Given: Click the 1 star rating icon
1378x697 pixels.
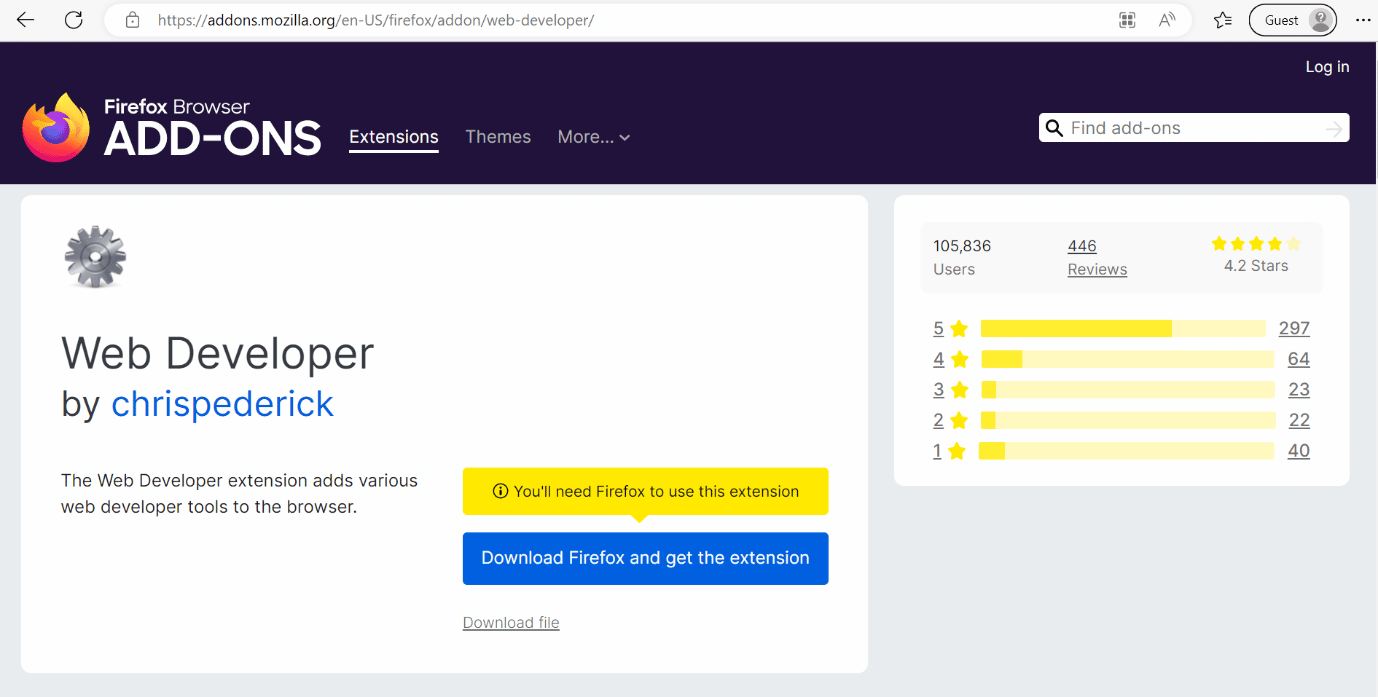Looking at the screenshot, I should 957,451.
